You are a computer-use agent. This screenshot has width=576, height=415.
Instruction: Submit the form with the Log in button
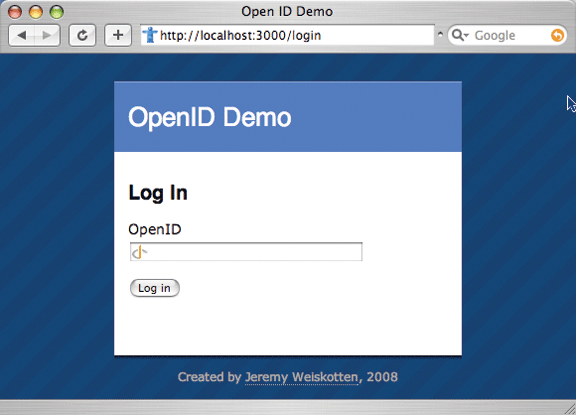click(x=155, y=288)
